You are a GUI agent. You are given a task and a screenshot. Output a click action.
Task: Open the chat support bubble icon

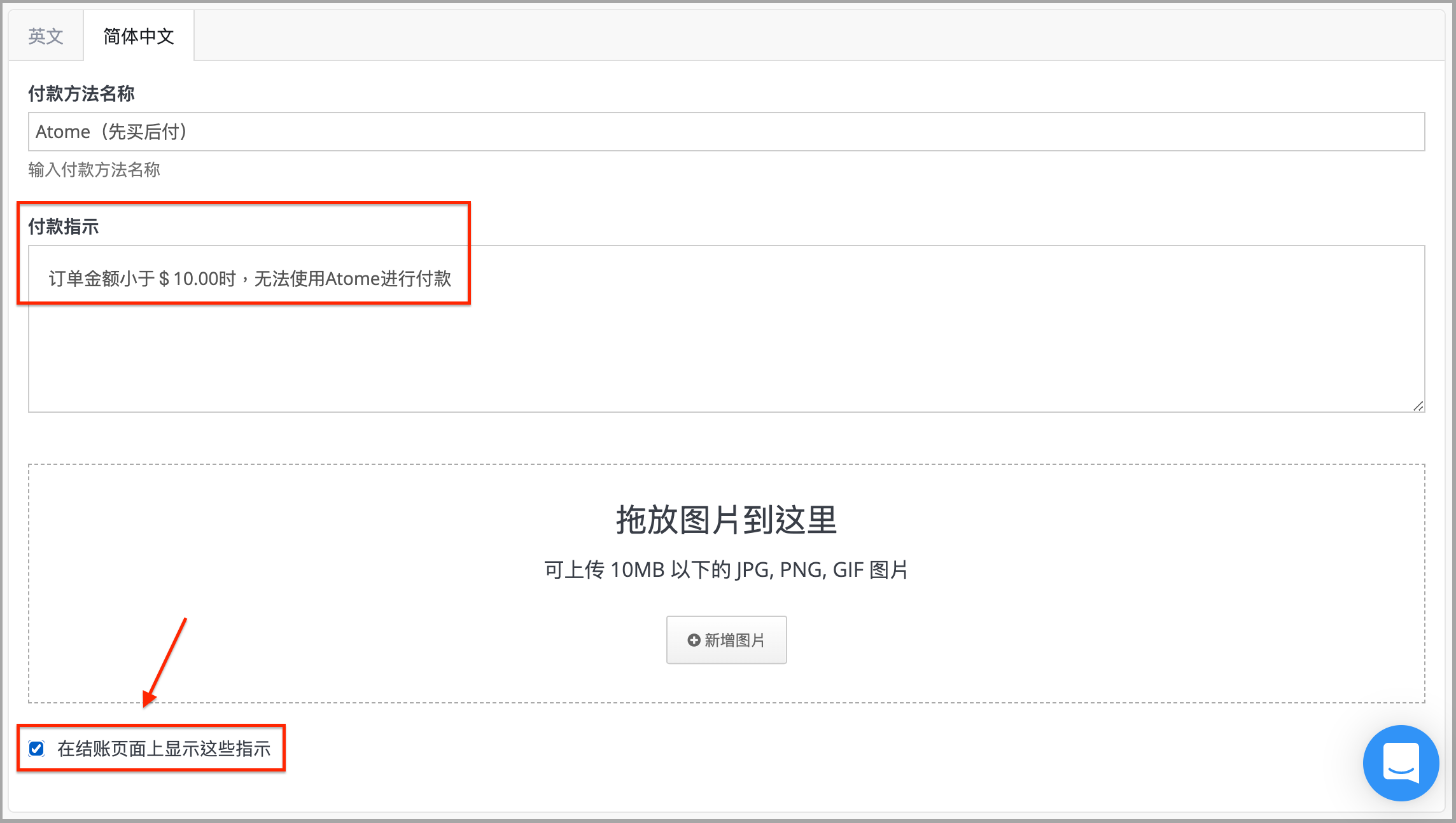click(1401, 763)
